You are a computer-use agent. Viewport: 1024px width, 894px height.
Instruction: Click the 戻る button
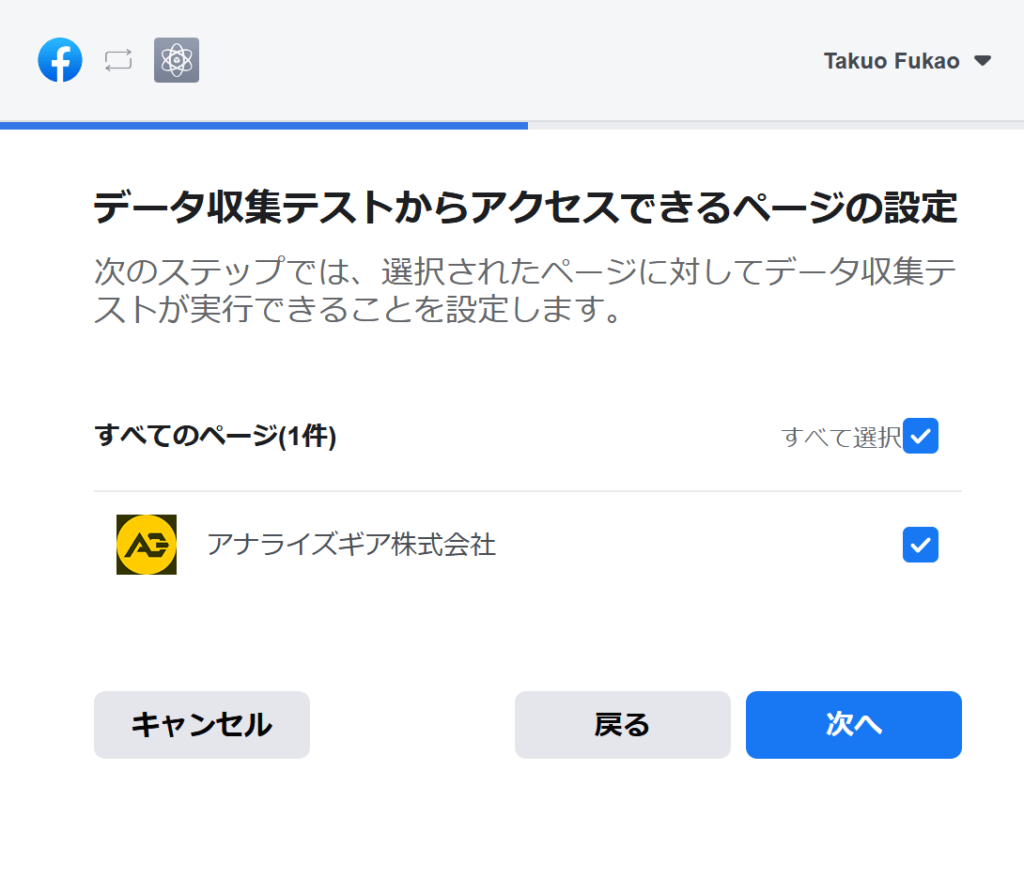click(622, 725)
